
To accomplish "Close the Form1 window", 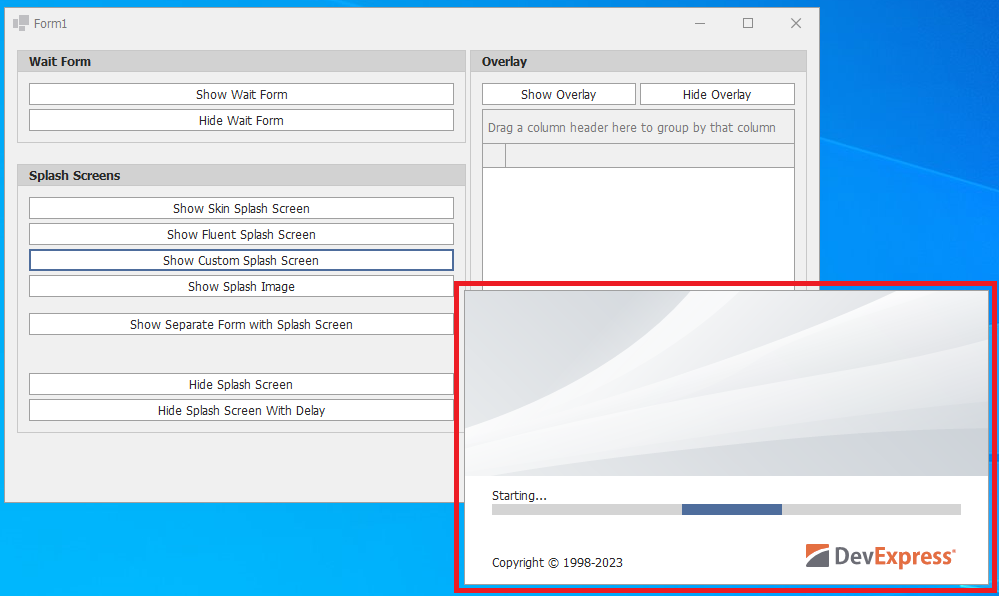I will click(796, 24).
